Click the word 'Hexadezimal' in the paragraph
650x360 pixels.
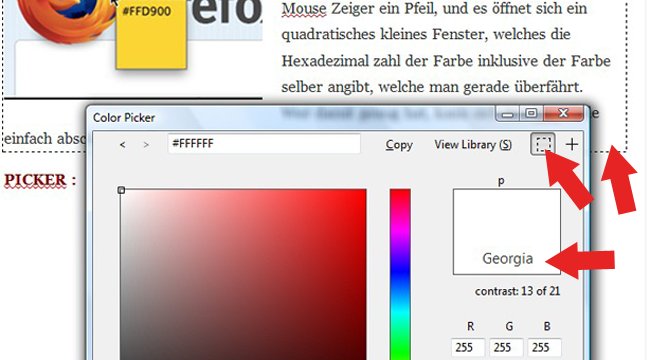[325, 61]
